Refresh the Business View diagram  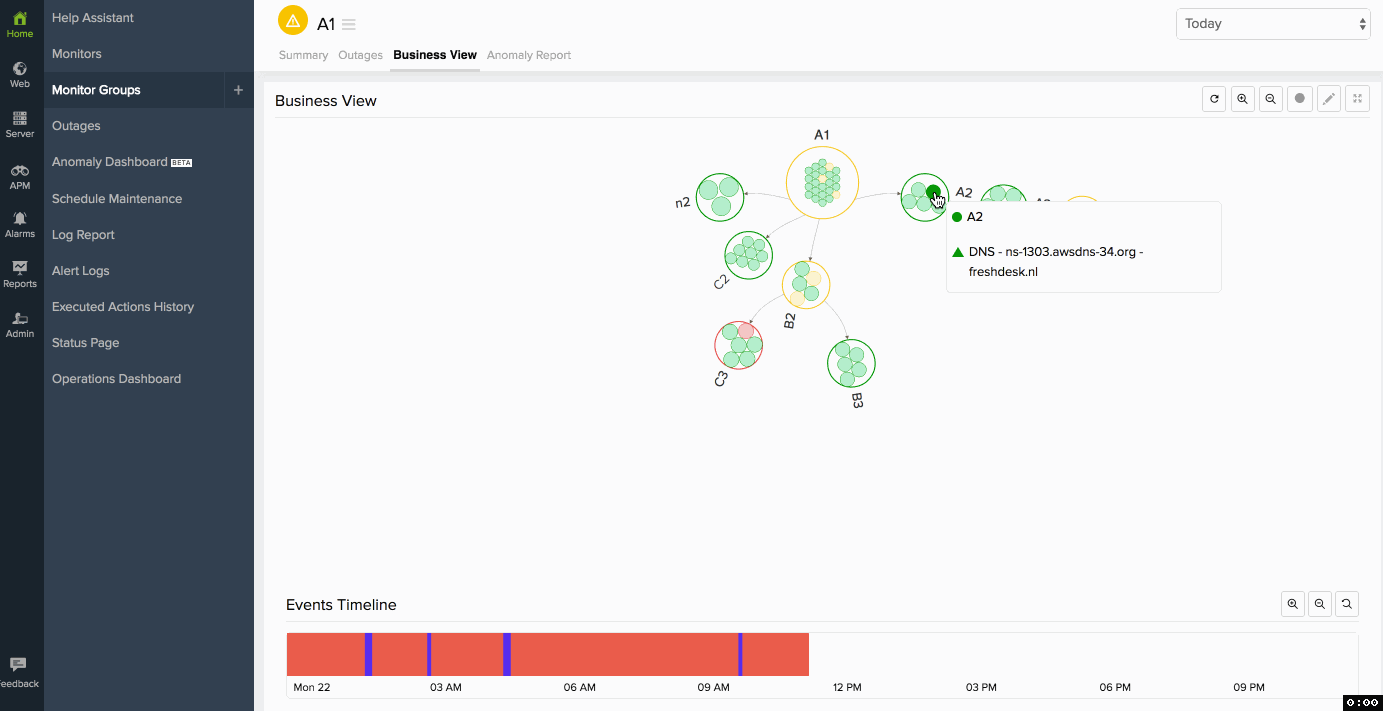click(1214, 99)
